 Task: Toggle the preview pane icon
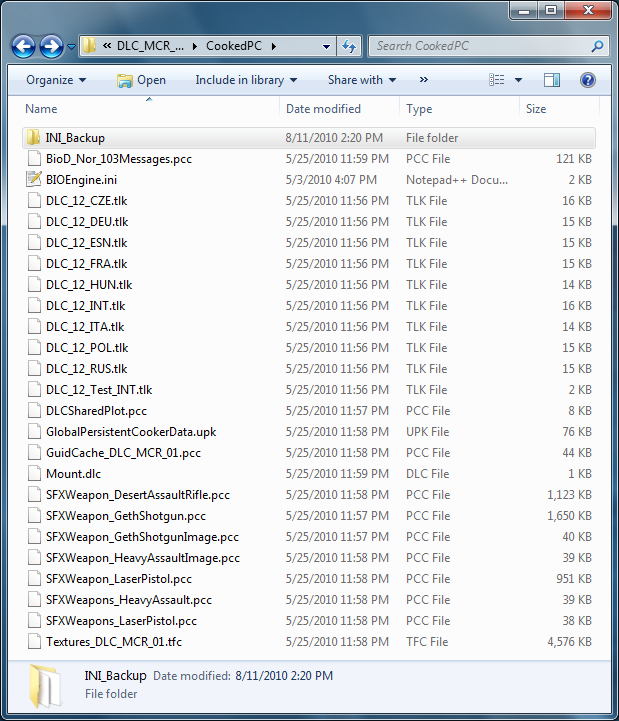coord(552,80)
